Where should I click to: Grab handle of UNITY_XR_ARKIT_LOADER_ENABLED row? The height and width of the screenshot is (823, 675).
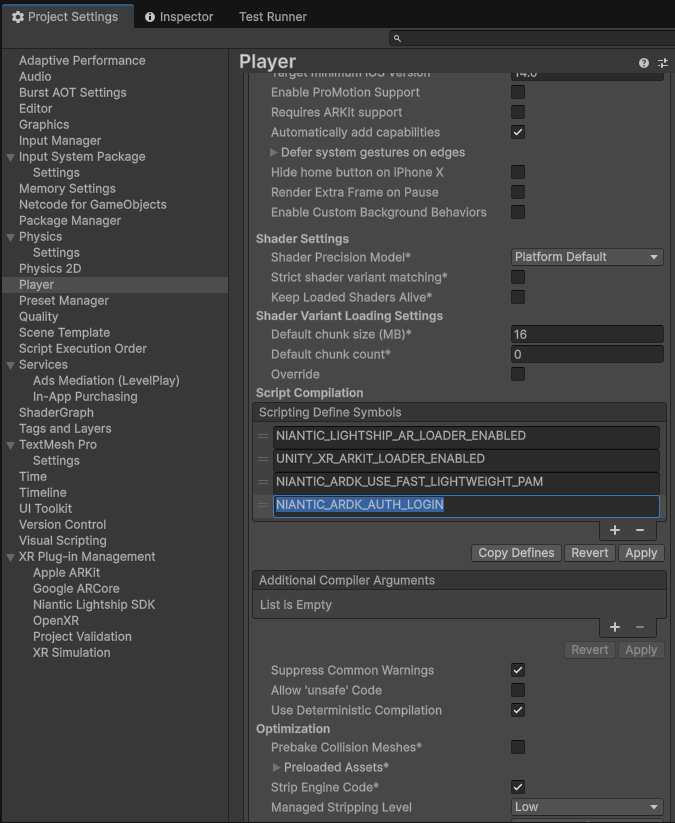coord(263,459)
